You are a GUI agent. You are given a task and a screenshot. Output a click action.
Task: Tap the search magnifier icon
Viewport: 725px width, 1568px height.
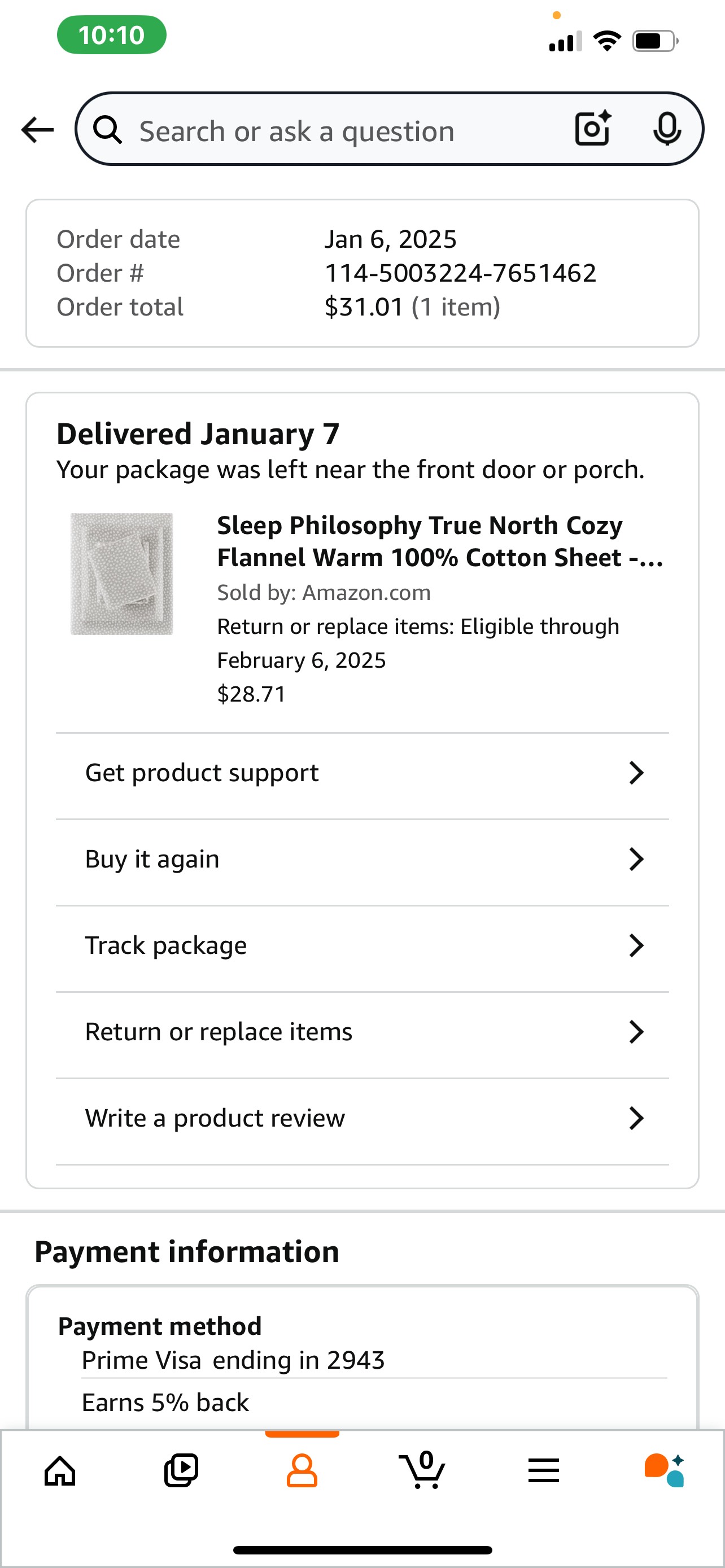[x=108, y=130]
